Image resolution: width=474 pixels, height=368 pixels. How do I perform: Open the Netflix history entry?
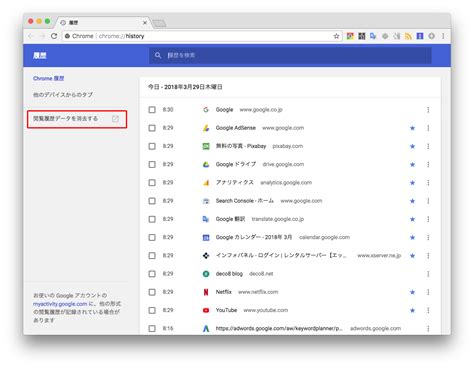tap(223, 292)
